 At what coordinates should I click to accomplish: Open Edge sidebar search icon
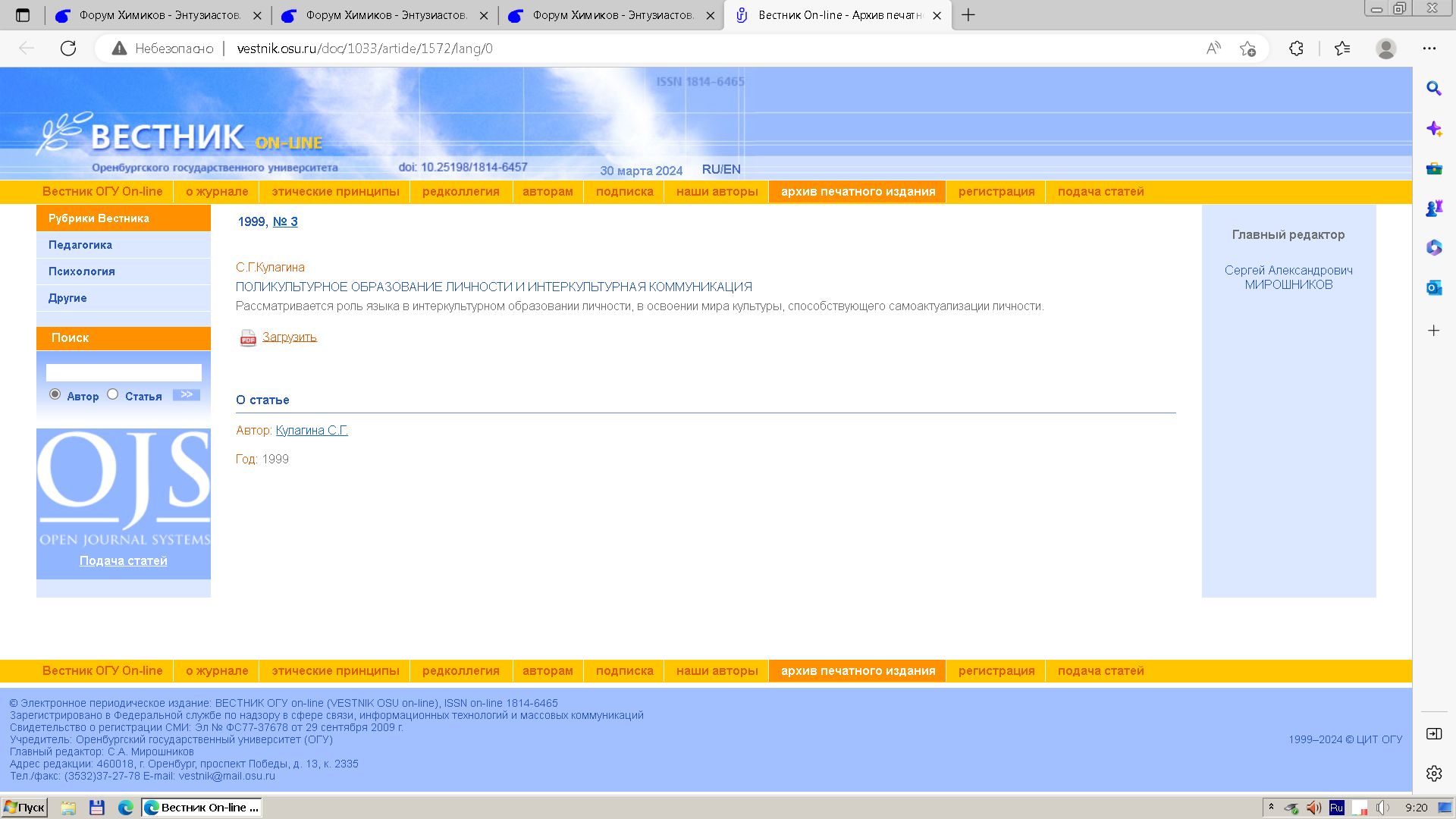1433,89
